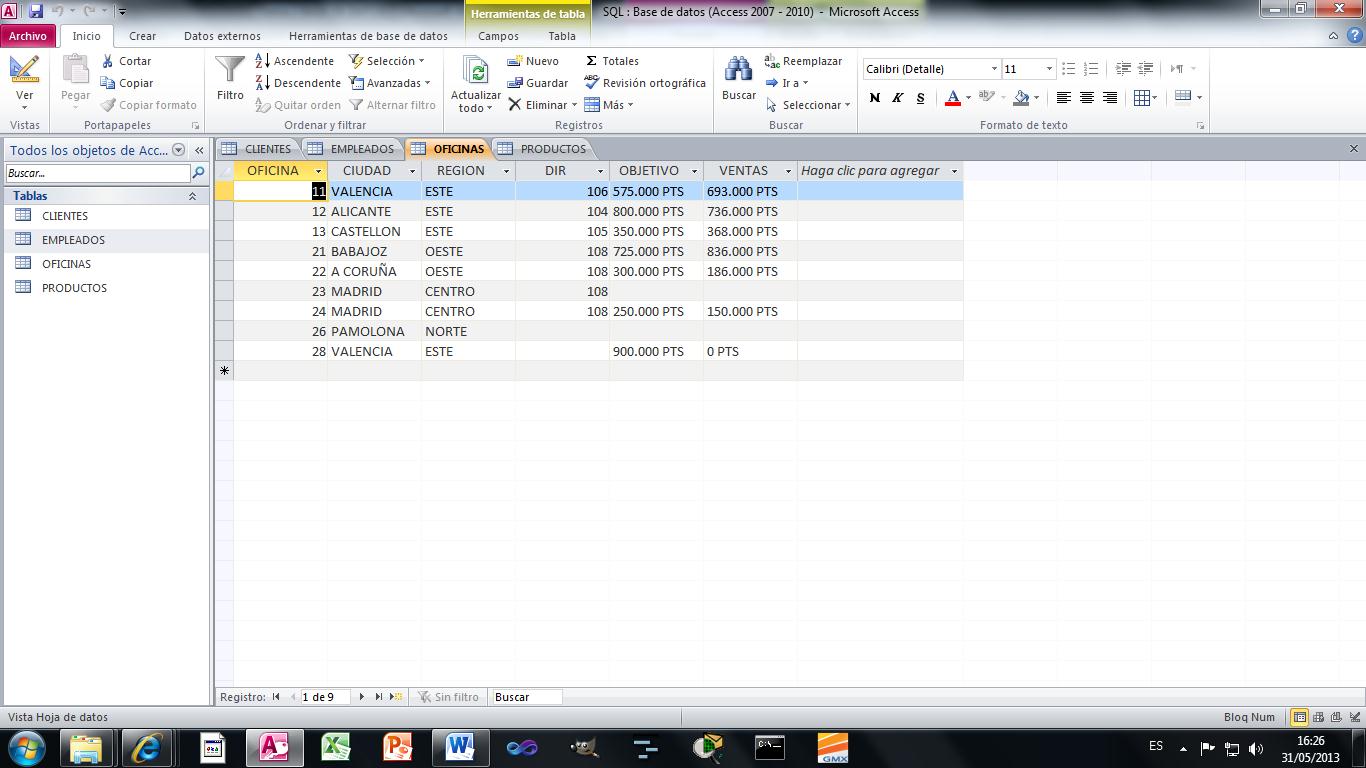Viewport: 1366px width, 768px height.
Task: Open the font size dropdown
Action: coord(1047,69)
